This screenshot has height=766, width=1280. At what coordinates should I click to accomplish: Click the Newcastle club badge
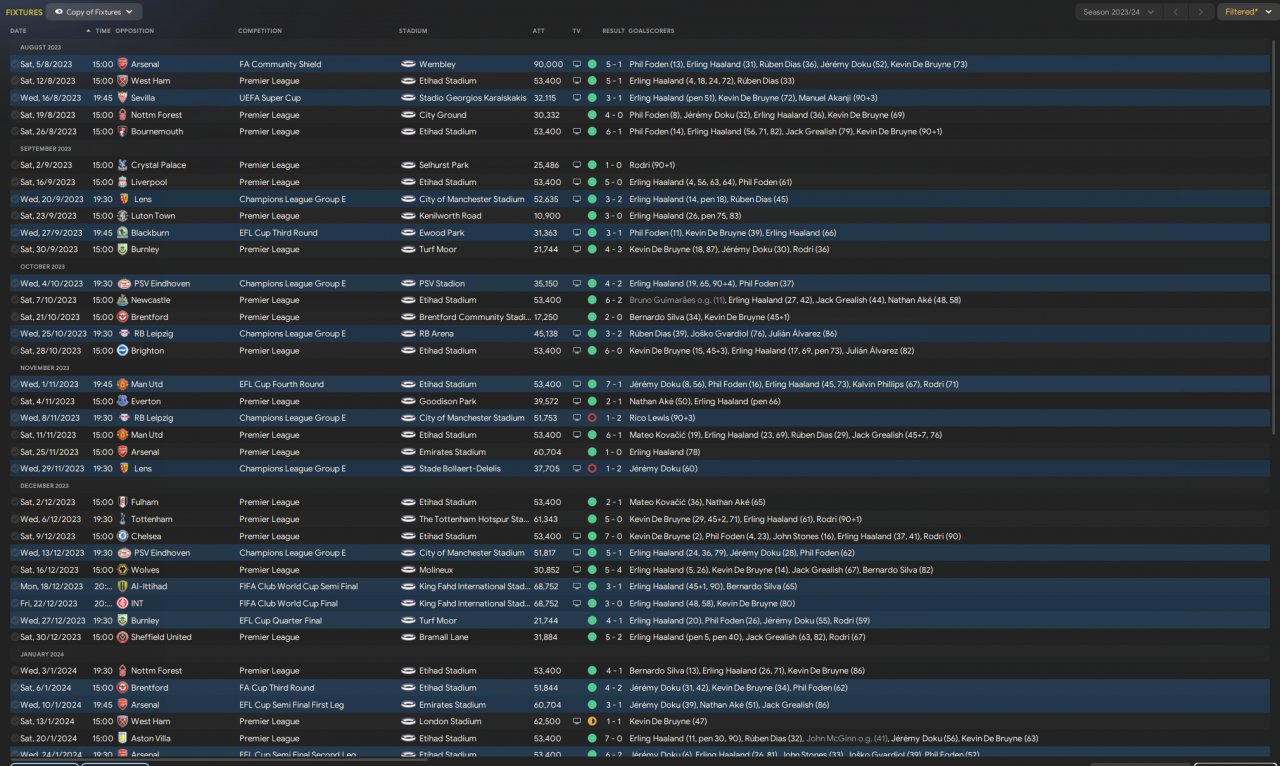coord(123,300)
